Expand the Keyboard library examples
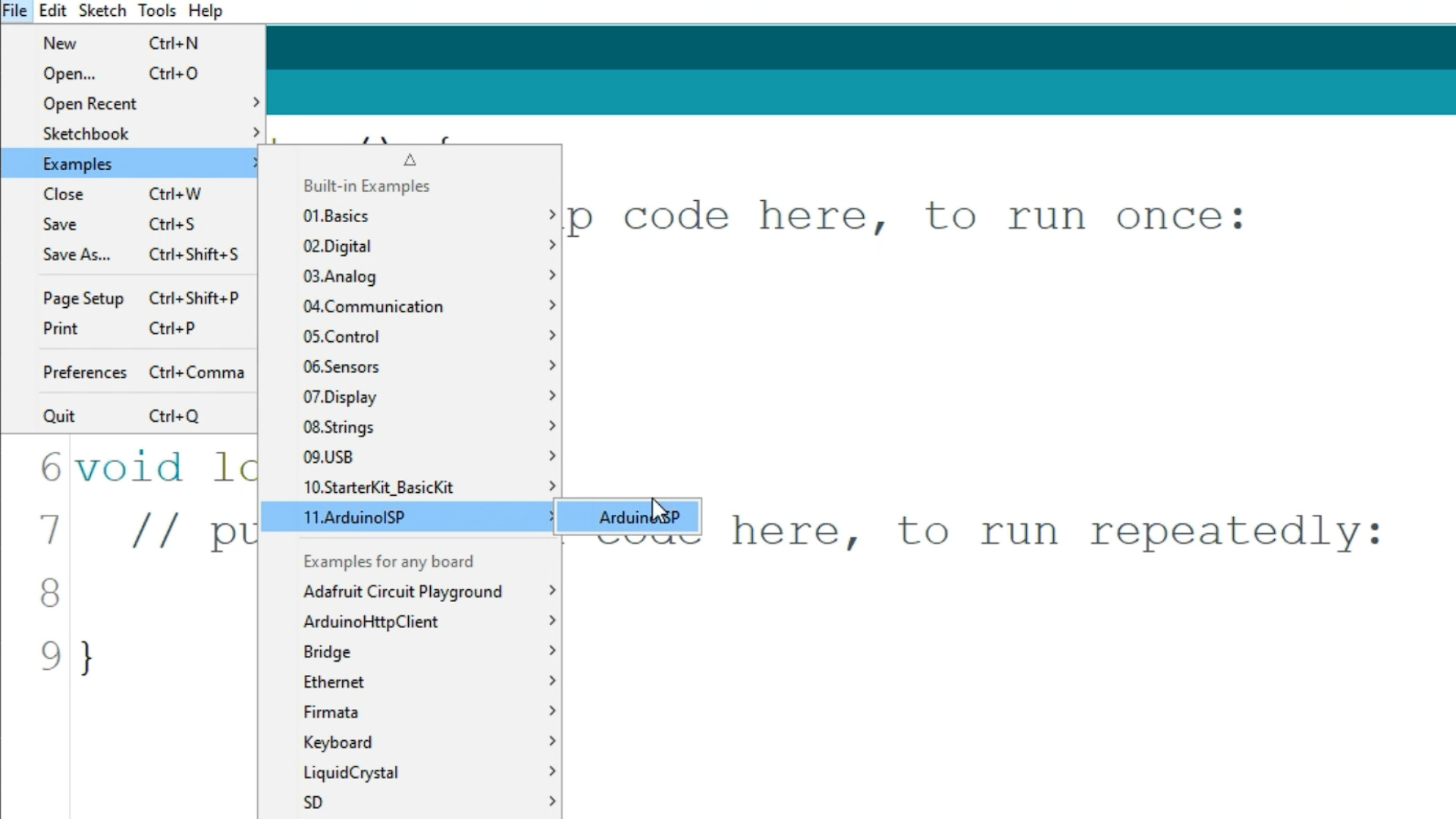This screenshot has width=1456, height=819. pos(410,742)
